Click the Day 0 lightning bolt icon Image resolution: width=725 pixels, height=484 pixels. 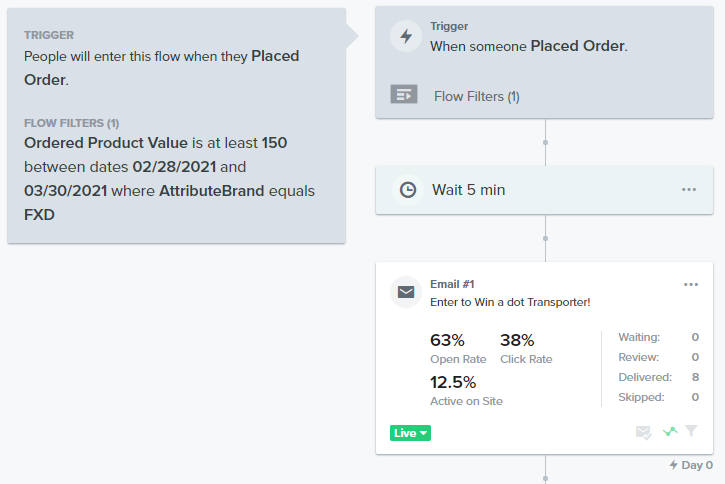pyautogui.click(x=674, y=465)
